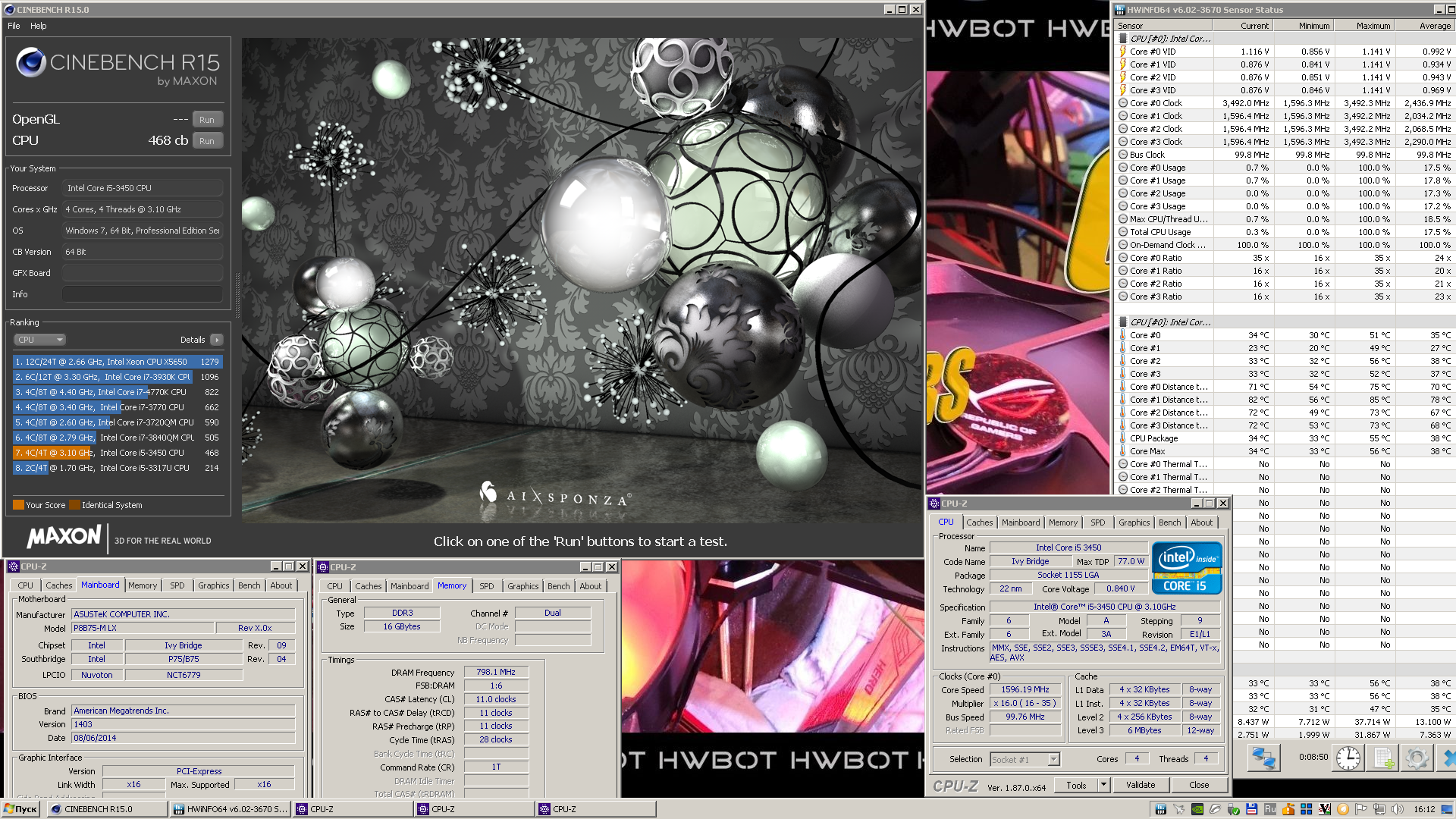Click the network connection tray icon
The image size is (1456, 819).
[1379, 809]
